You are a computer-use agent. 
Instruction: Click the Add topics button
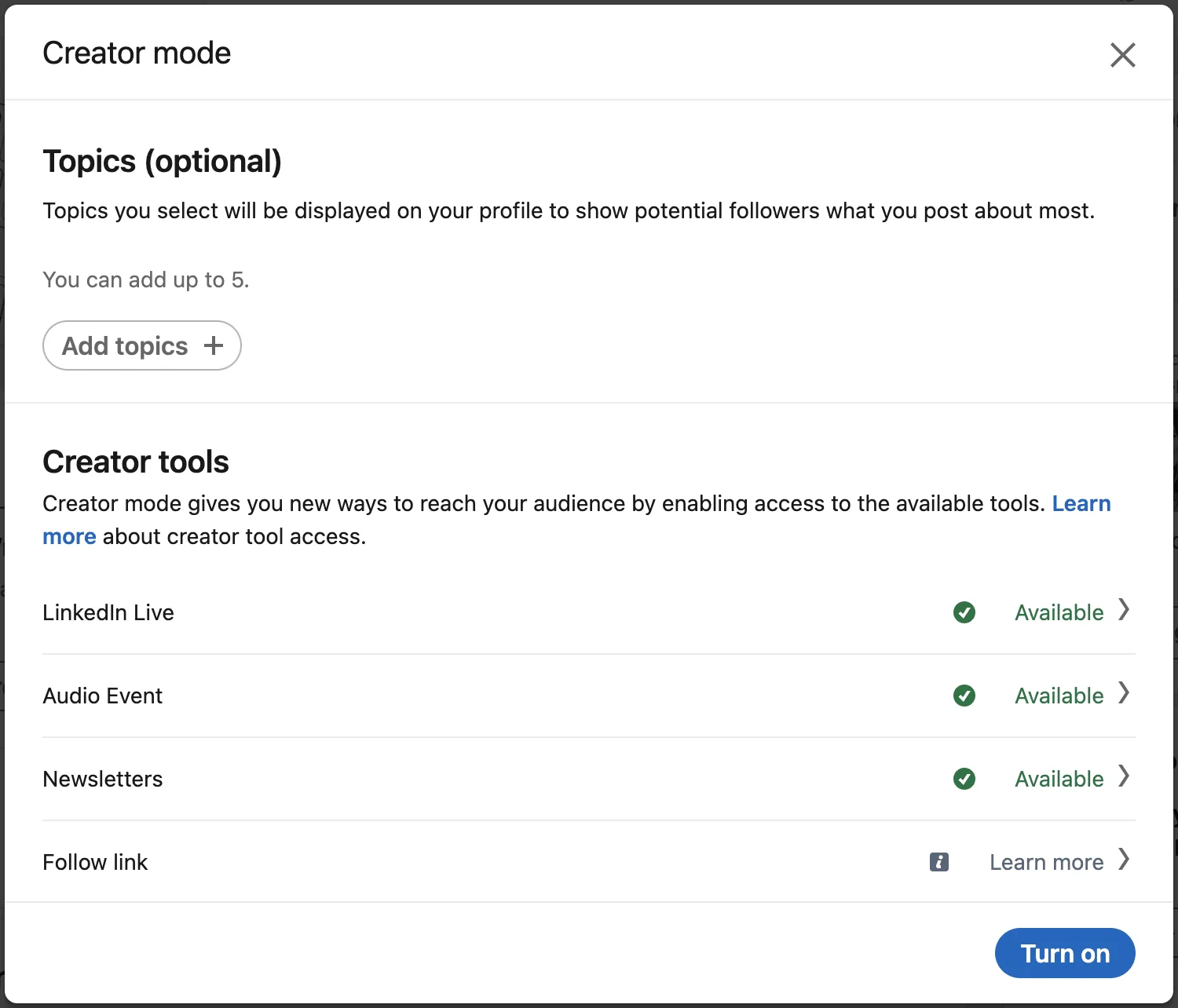pos(142,345)
